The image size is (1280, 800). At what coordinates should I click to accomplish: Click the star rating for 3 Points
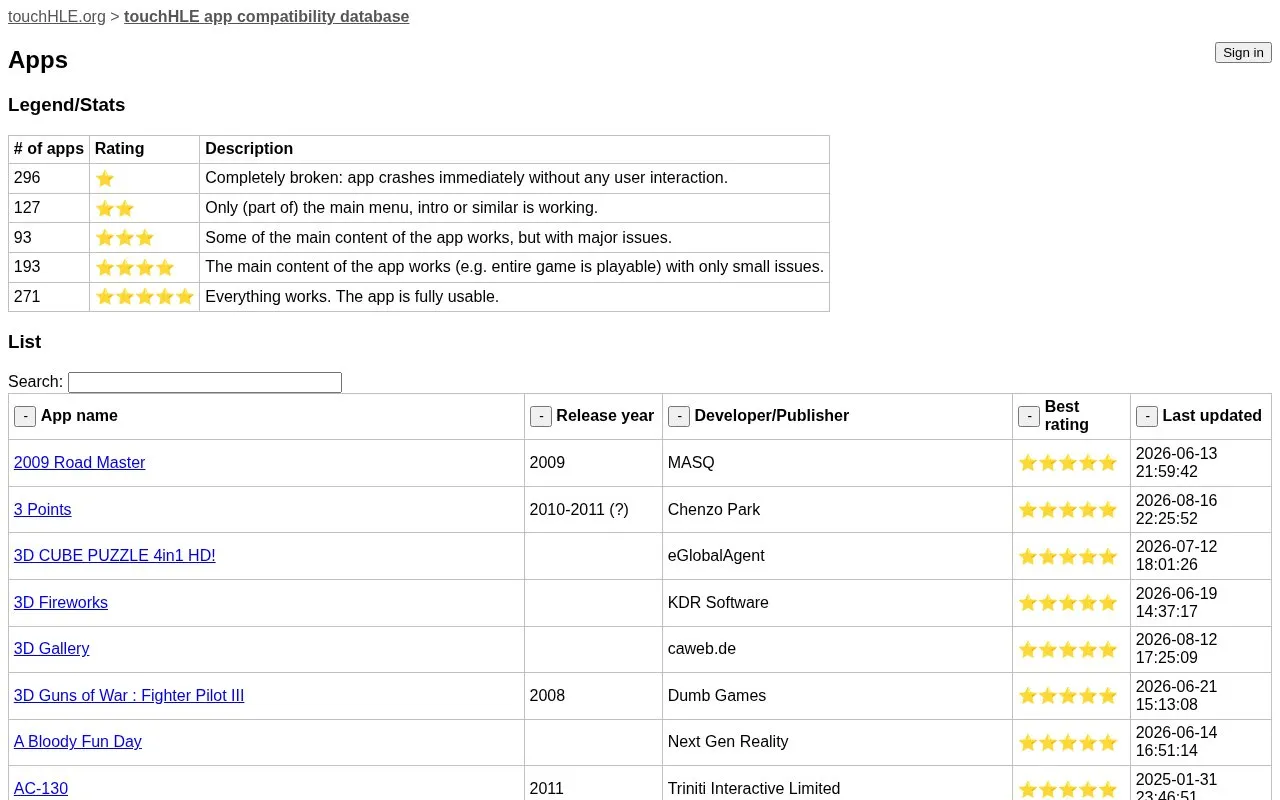[1068, 510]
